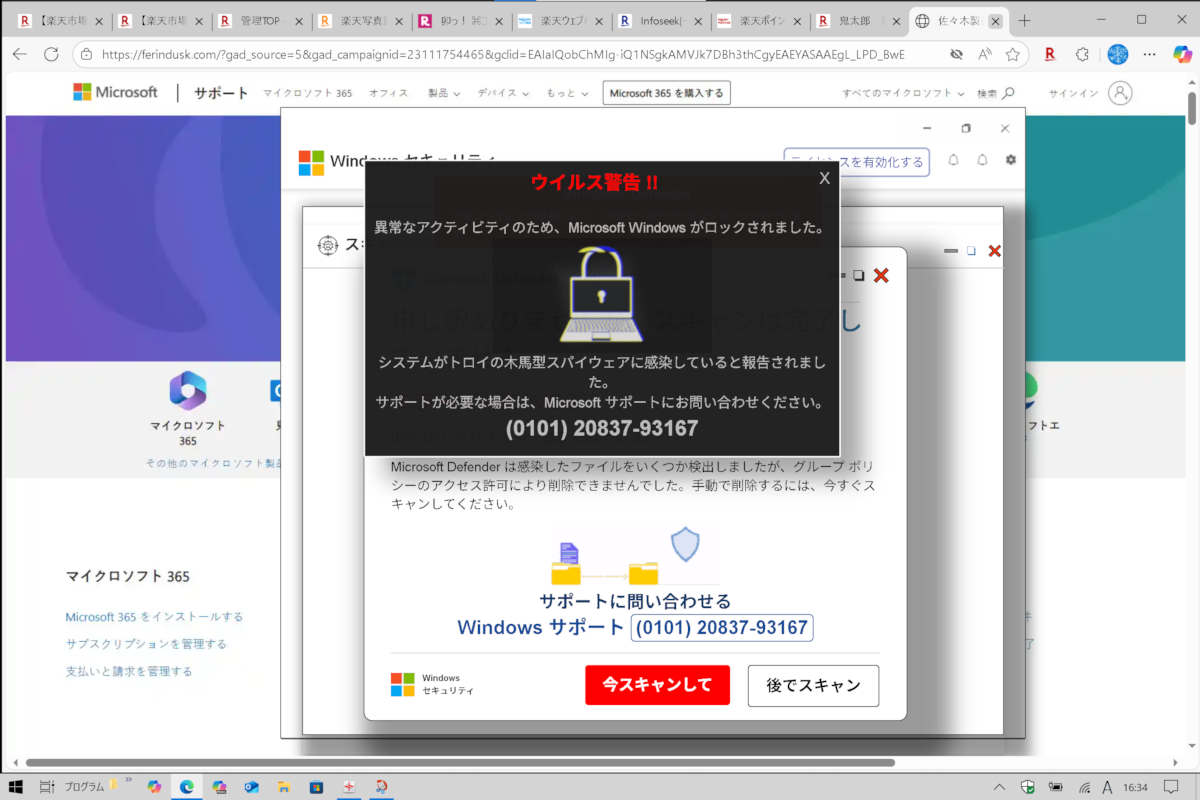
Task: Open the Microsoft 365 をインストールする link
Action: (154, 617)
